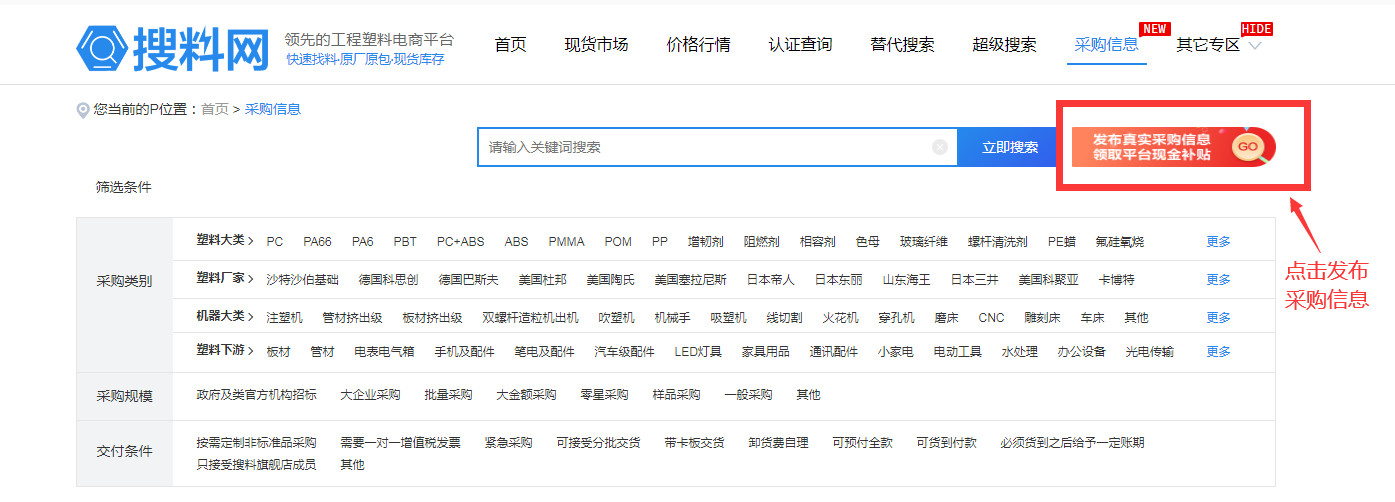Open 超级搜索 navigation item
The width and height of the screenshot is (1395, 502).
(1004, 45)
